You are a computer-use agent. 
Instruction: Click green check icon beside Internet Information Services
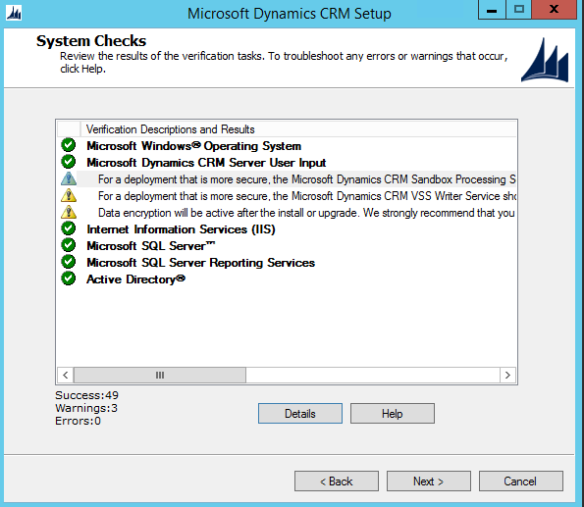pos(69,228)
